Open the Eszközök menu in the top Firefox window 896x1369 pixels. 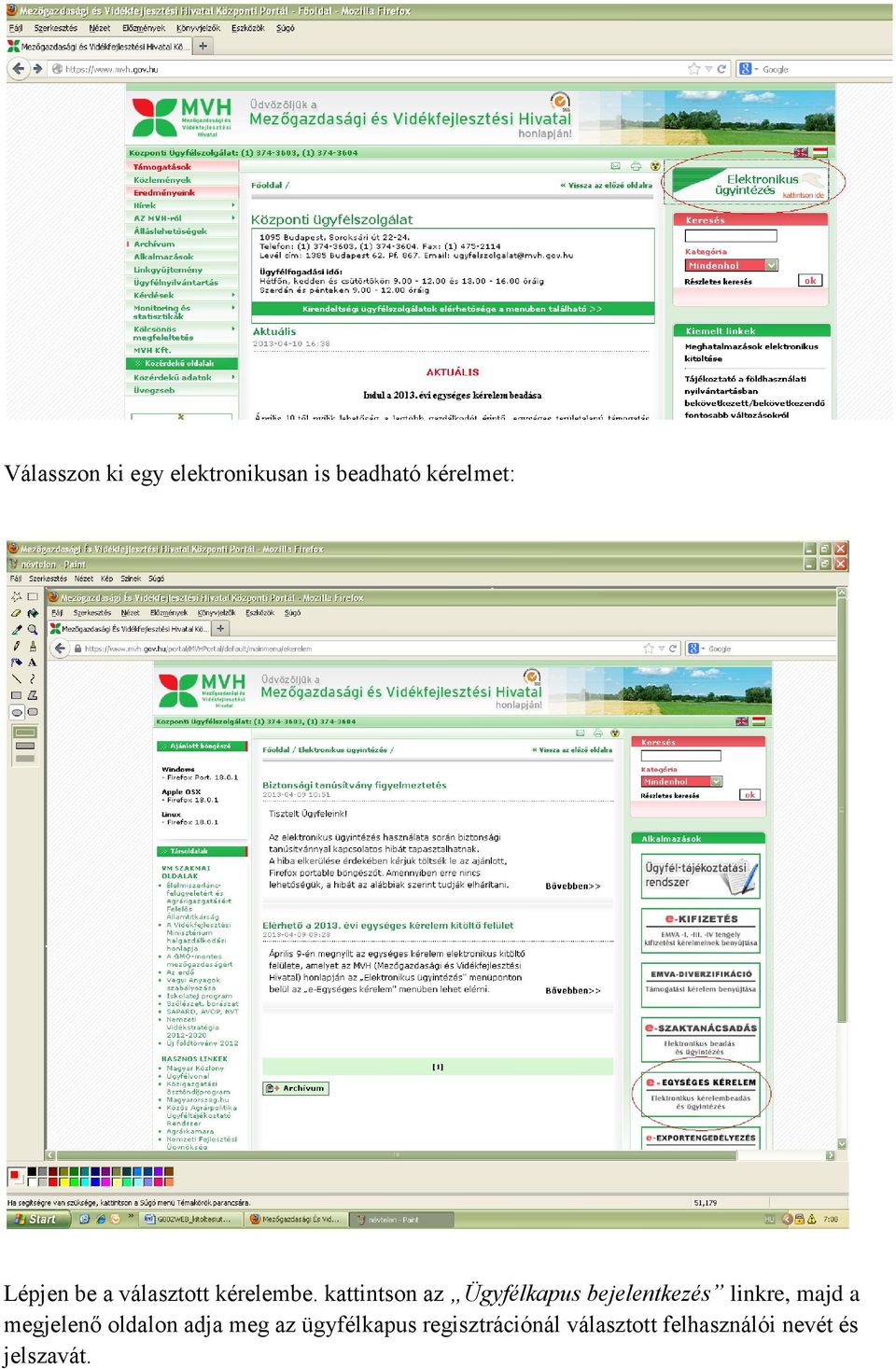click(x=248, y=28)
